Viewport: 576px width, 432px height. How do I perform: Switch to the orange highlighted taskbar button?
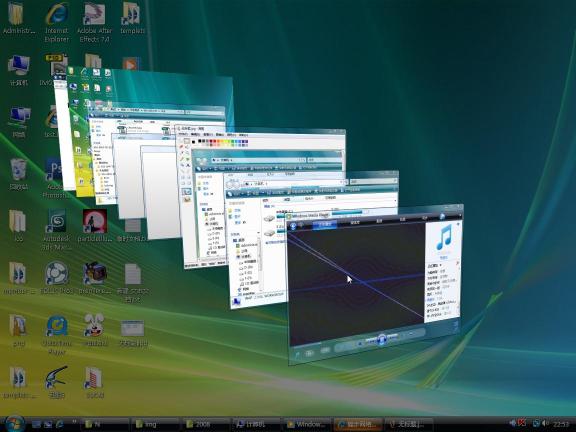[x=358, y=424]
